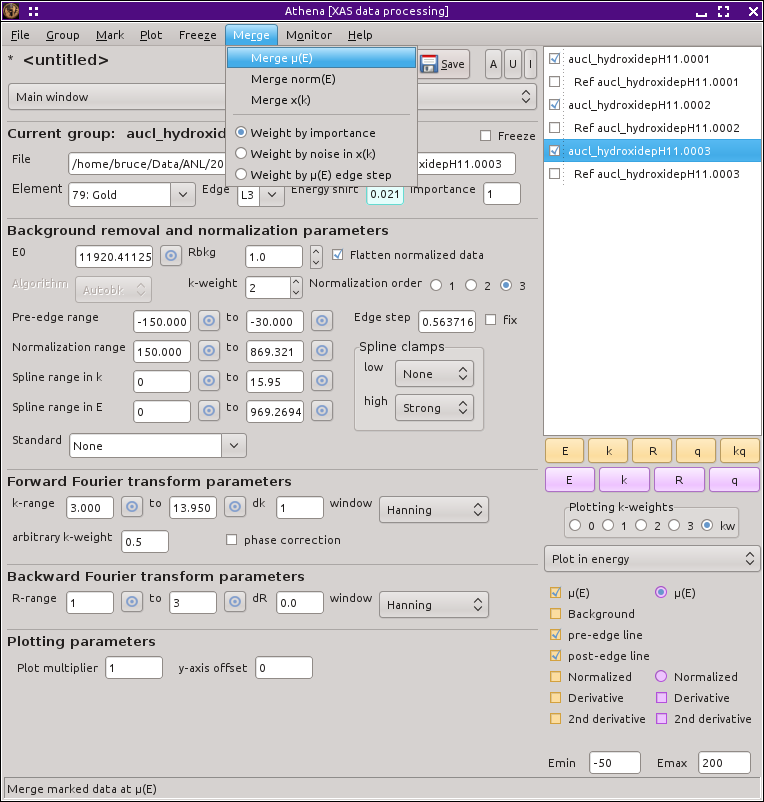Enable the Freeze checkbox
The height and width of the screenshot is (802, 764).
click(486, 136)
